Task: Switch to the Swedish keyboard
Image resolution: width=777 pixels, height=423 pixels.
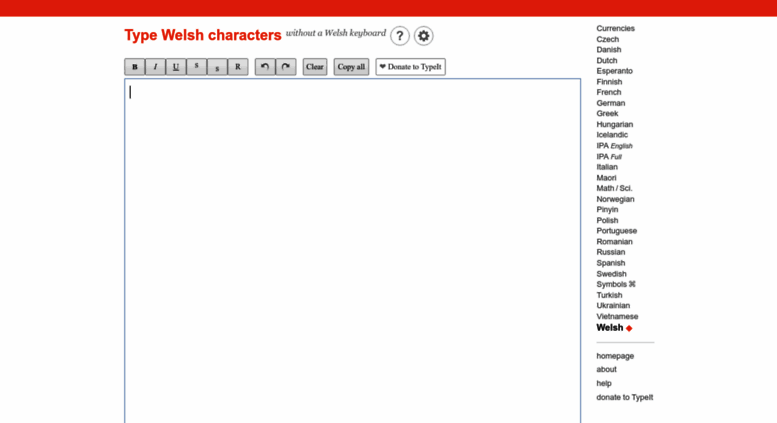Action: coord(611,274)
